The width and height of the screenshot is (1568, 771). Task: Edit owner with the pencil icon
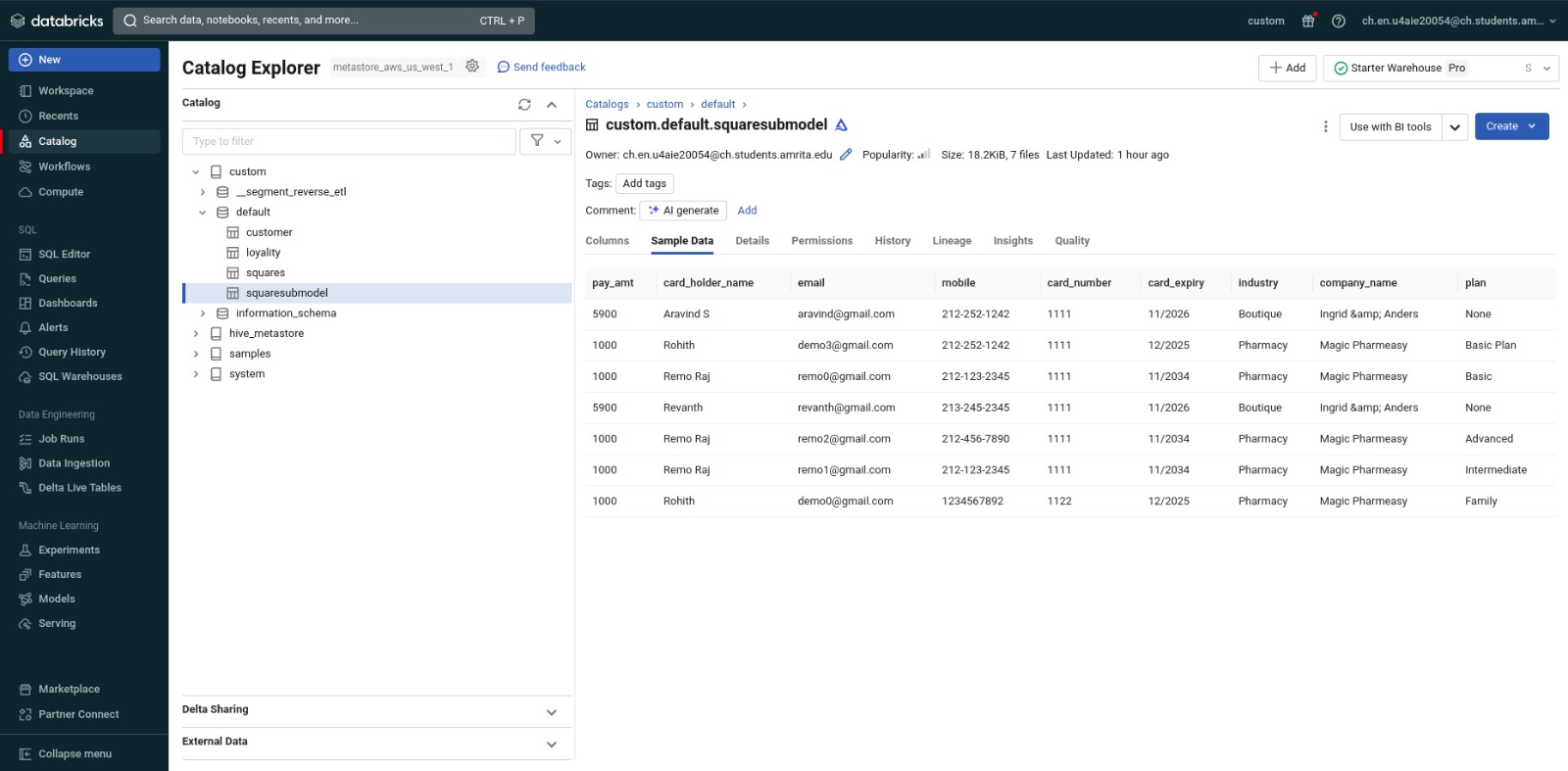point(846,154)
